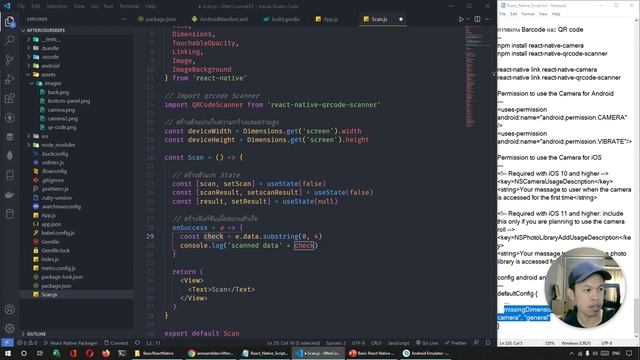Open the Windows Start menu
This screenshot has width=640, height=360.
(x=8, y=353)
